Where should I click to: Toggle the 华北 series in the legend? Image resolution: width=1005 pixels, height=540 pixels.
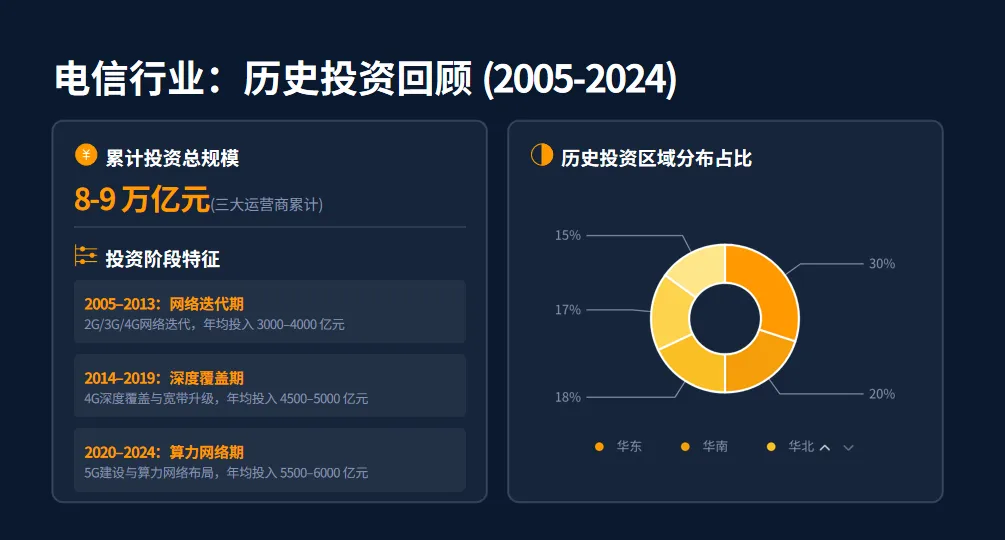pos(790,446)
